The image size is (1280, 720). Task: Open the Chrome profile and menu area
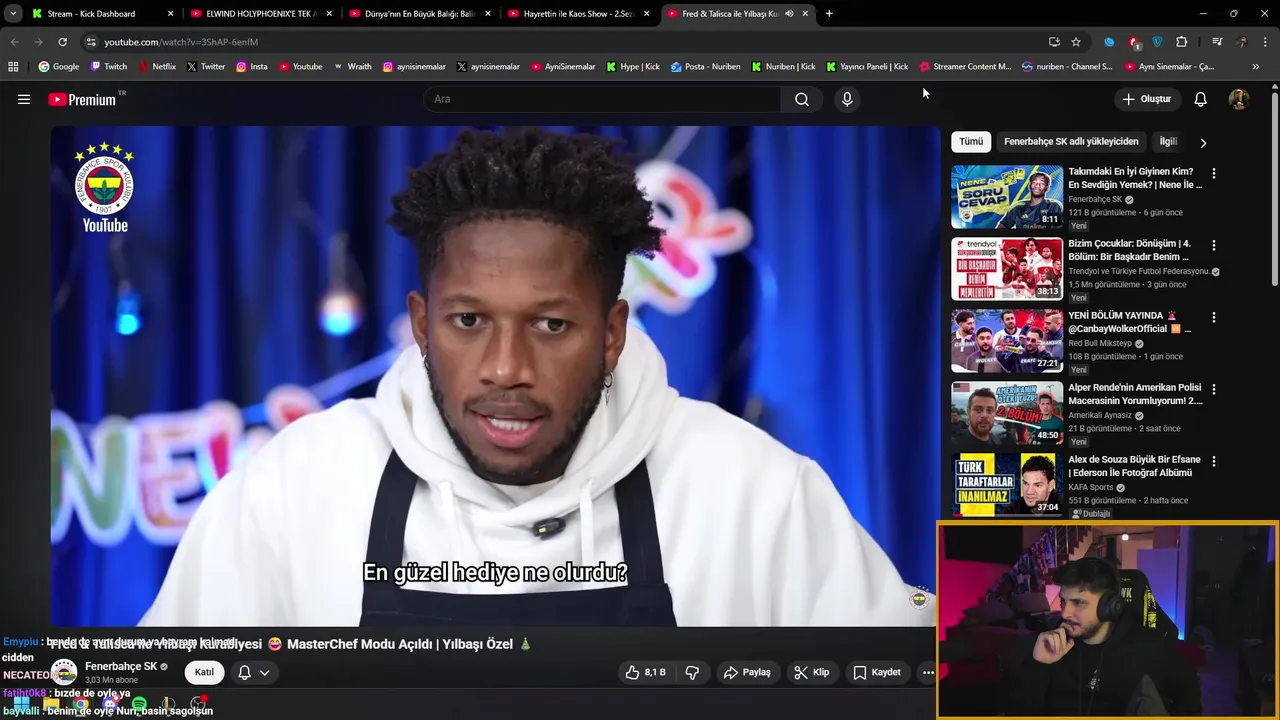tap(1242, 42)
